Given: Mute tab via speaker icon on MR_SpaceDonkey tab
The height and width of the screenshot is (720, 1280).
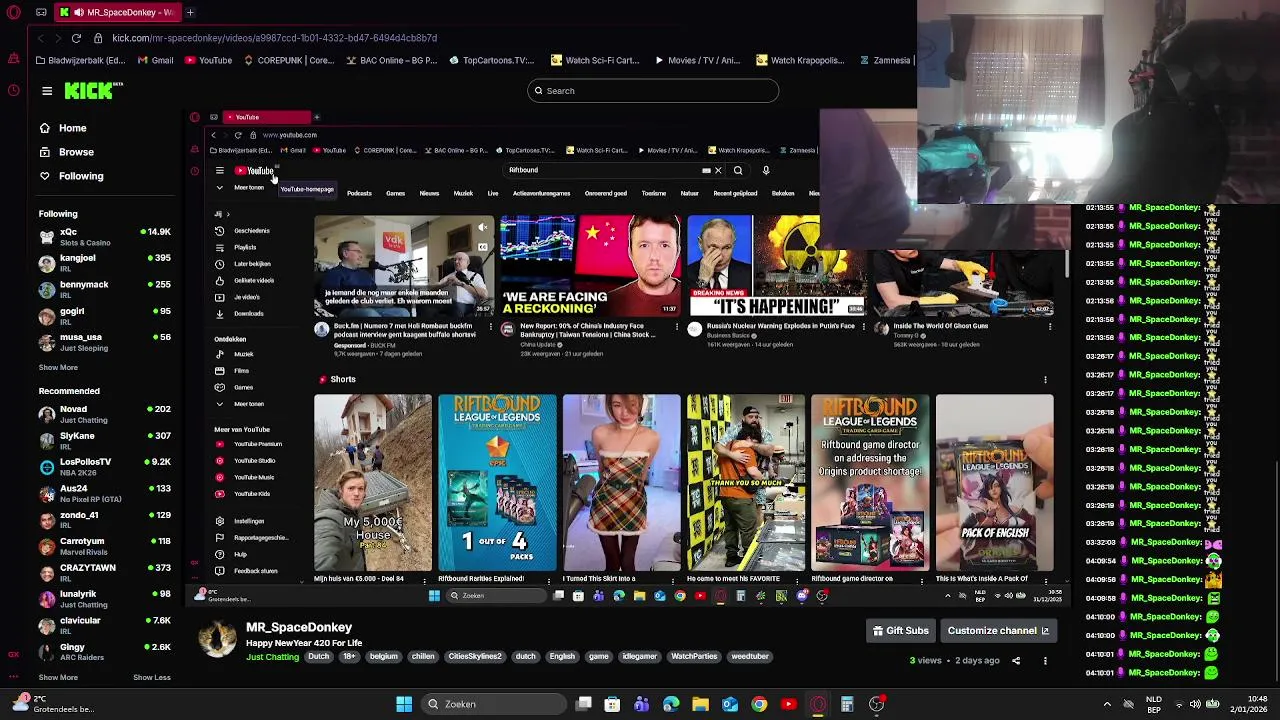Looking at the screenshot, I should [80, 12].
